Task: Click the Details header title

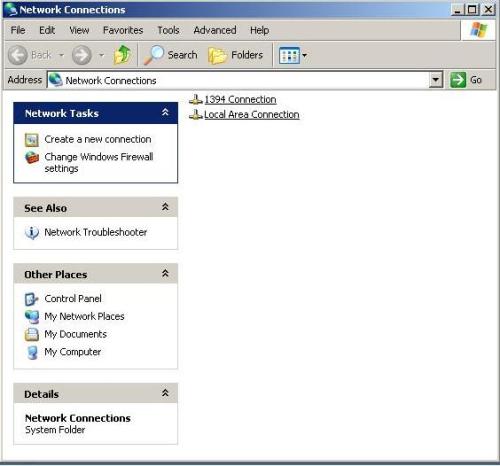Action: [41, 394]
